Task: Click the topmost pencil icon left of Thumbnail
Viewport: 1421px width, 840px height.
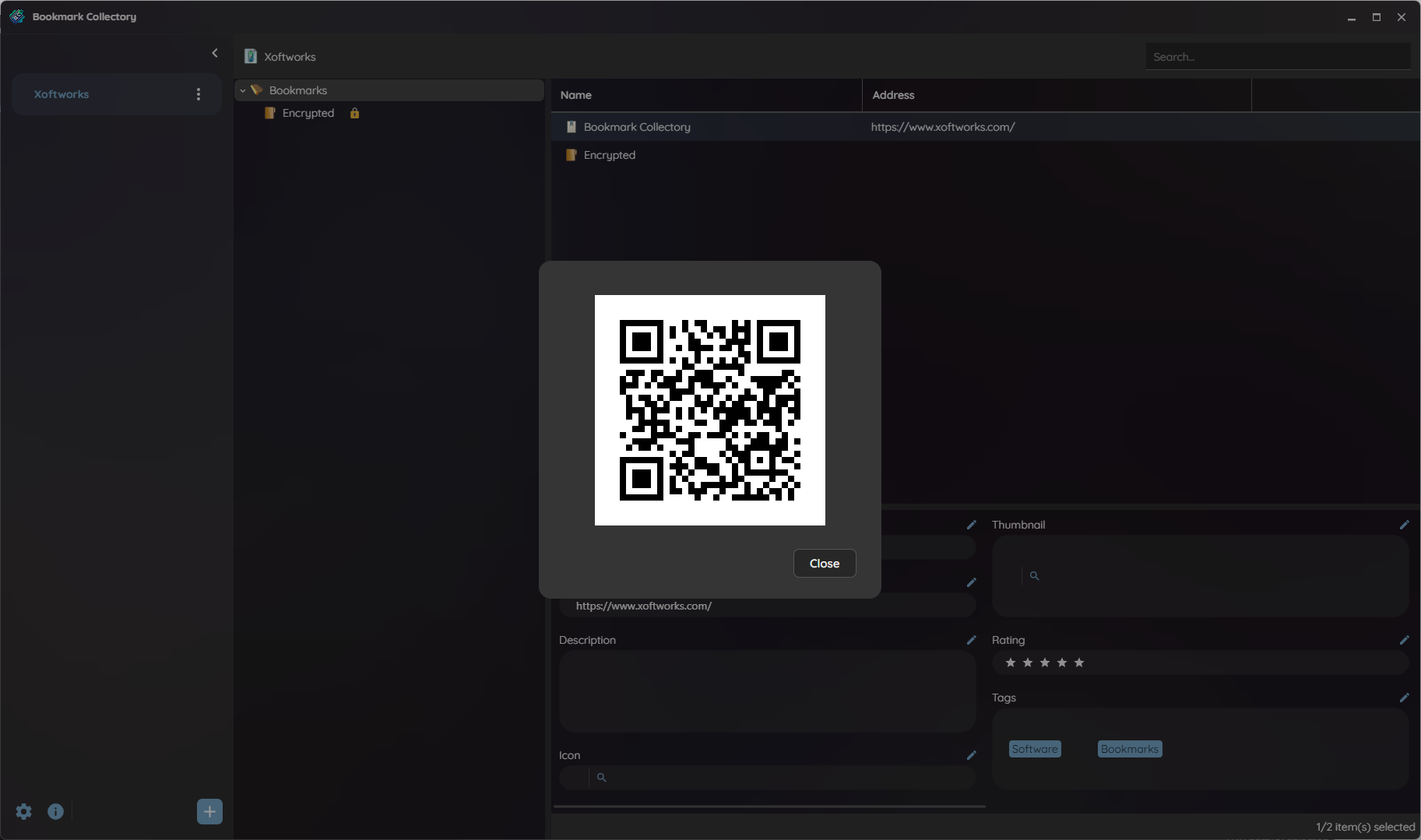Action: point(971,525)
